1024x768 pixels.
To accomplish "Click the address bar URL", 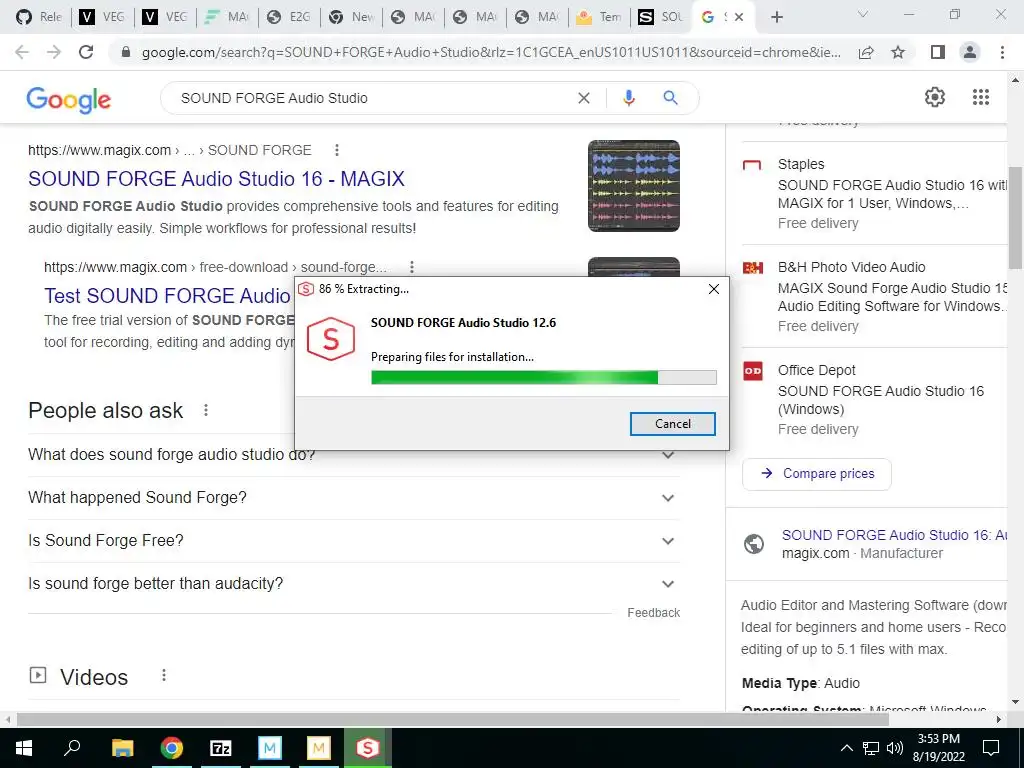I will [x=490, y=52].
